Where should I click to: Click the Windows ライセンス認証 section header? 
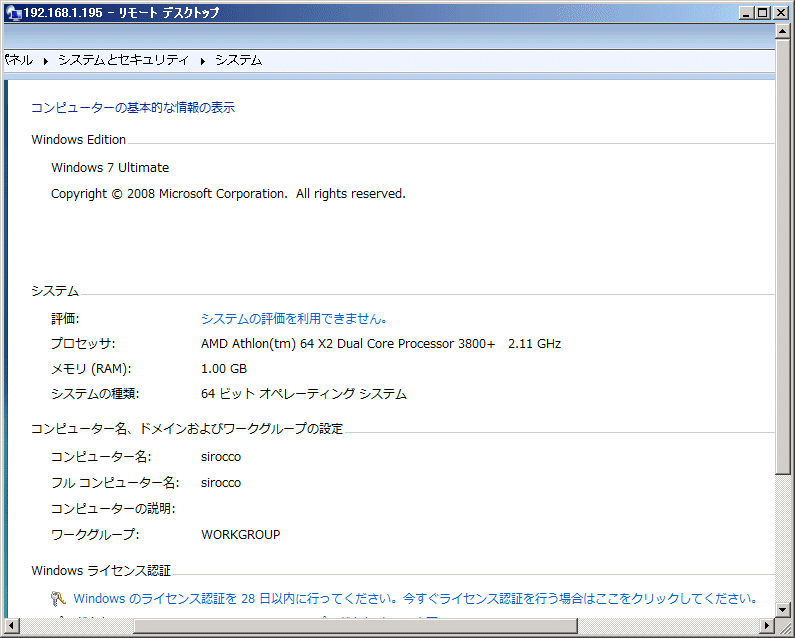coord(101,571)
